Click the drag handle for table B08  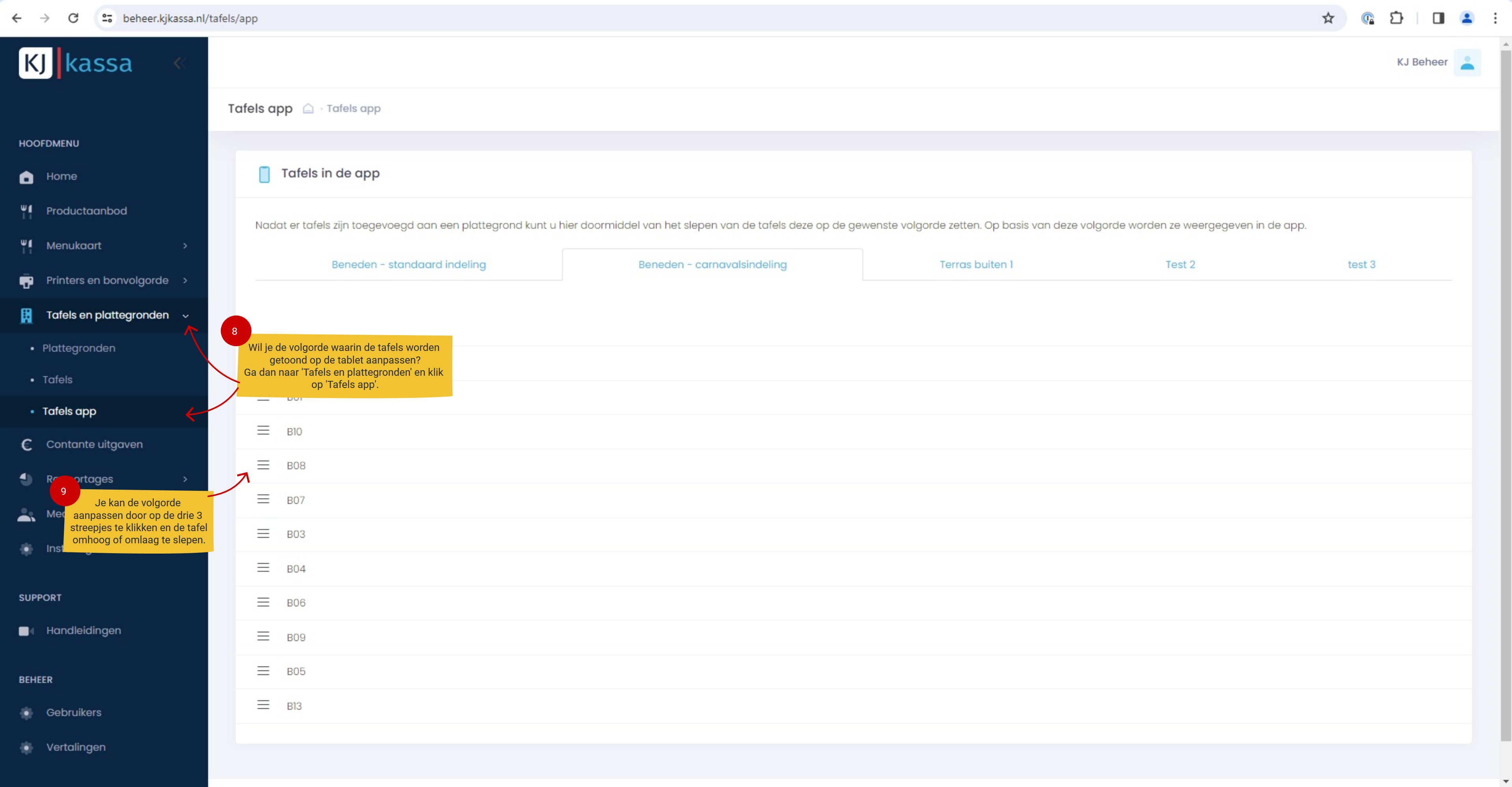pos(263,465)
